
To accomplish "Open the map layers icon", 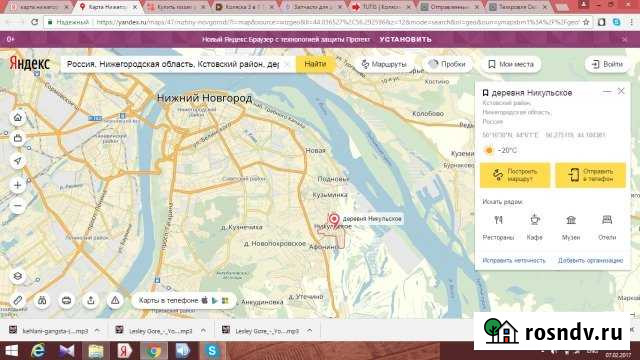I will 18,276.
